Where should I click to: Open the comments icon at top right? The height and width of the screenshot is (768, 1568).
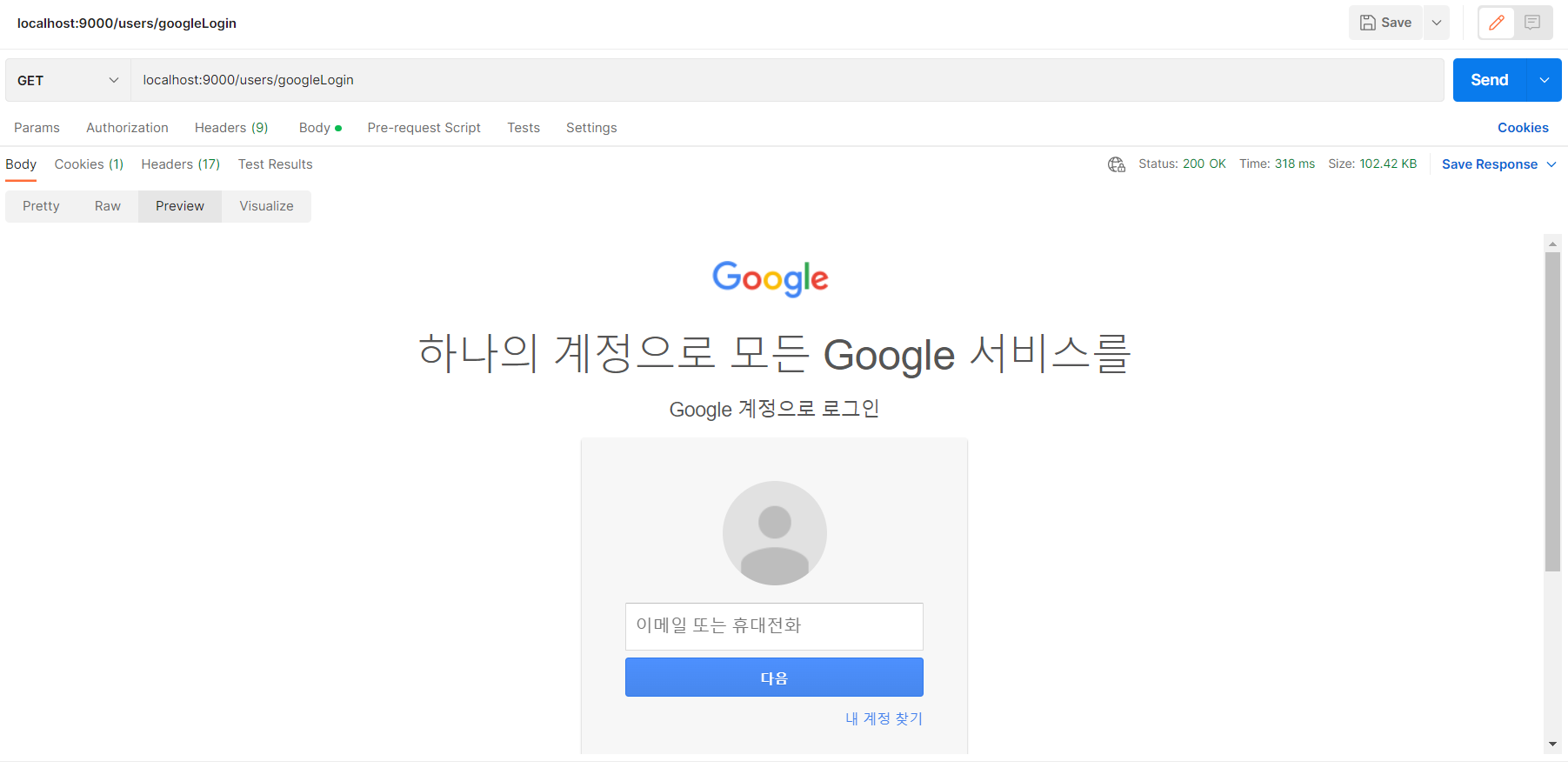coord(1532,23)
